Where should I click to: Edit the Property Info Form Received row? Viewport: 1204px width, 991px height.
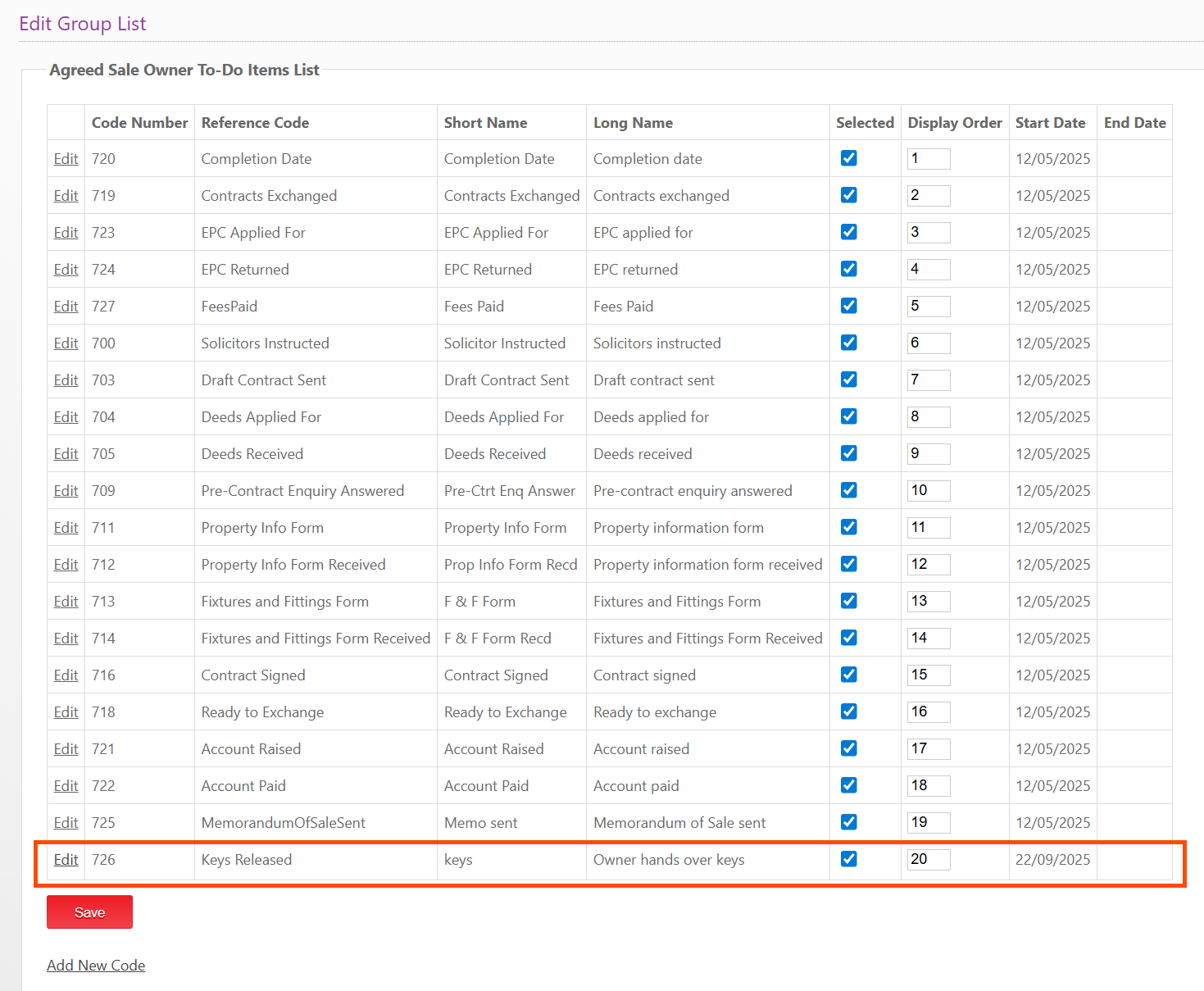(x=66, y=565)
